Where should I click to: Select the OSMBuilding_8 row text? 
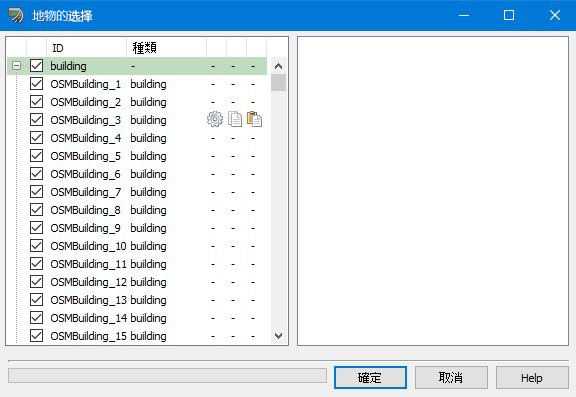(x=86, y=210)
